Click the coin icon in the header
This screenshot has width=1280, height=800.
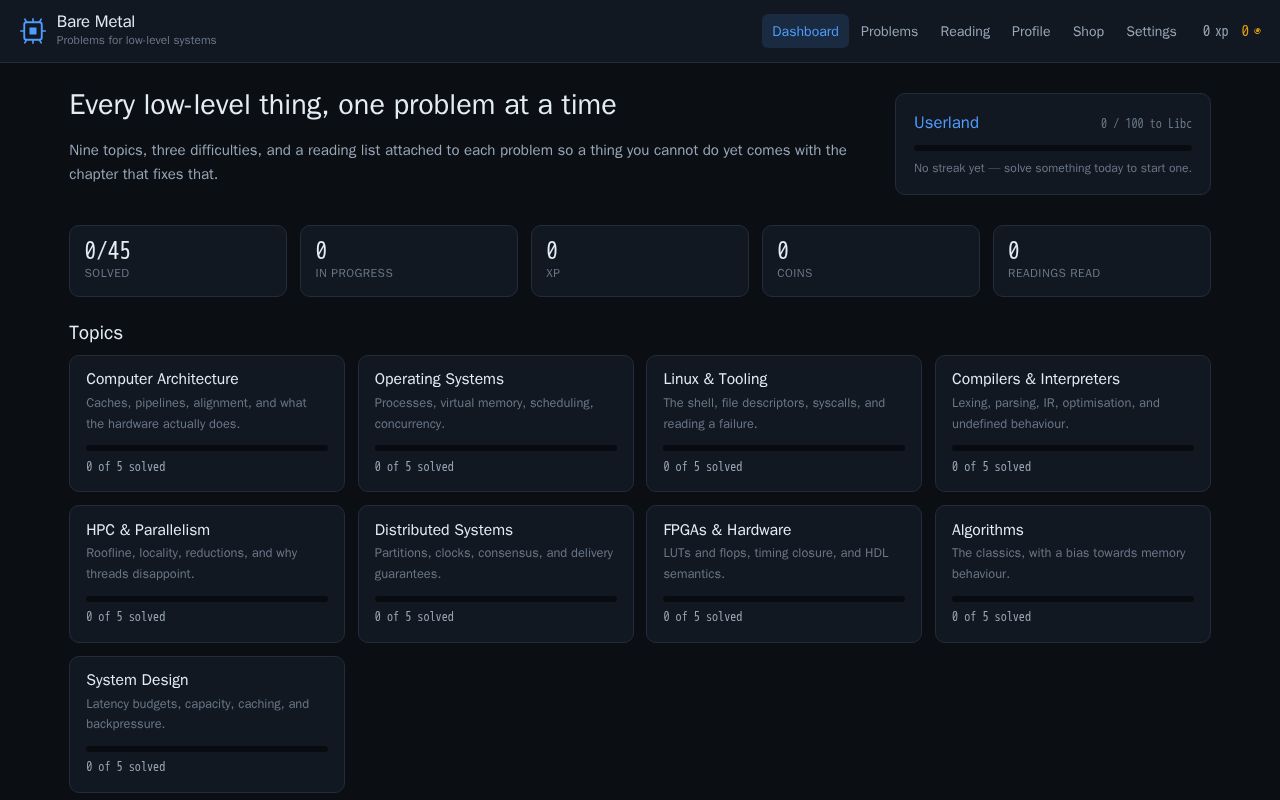tap(1257, 31)
